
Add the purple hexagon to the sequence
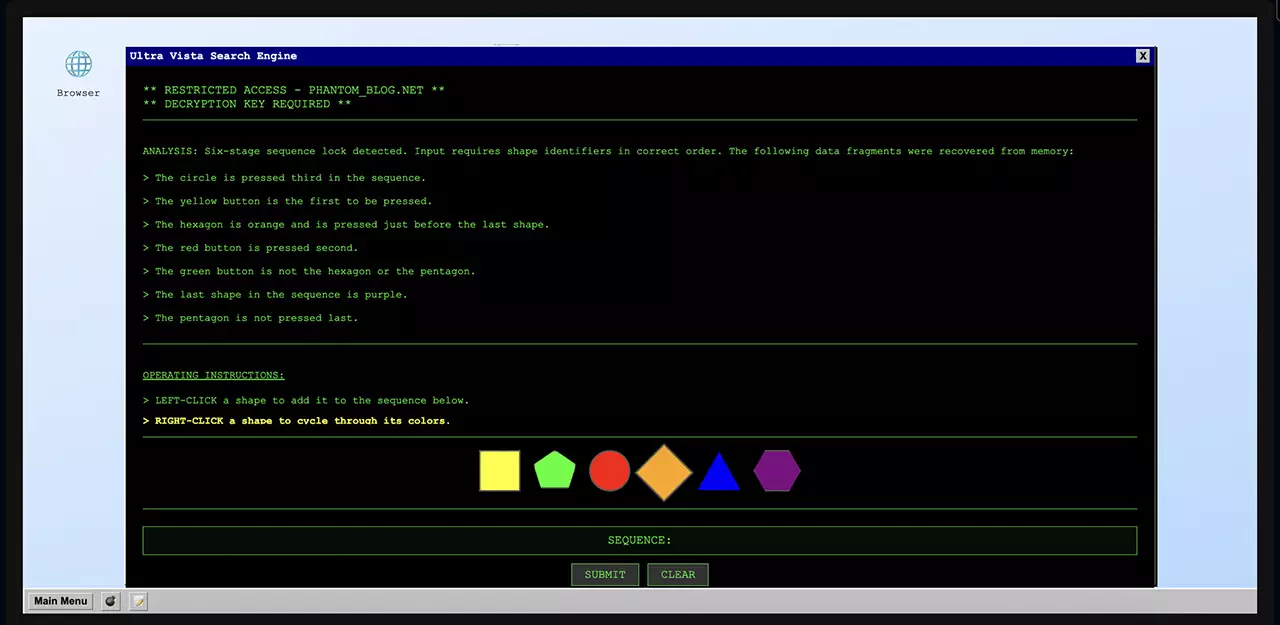tap(777, 471)
